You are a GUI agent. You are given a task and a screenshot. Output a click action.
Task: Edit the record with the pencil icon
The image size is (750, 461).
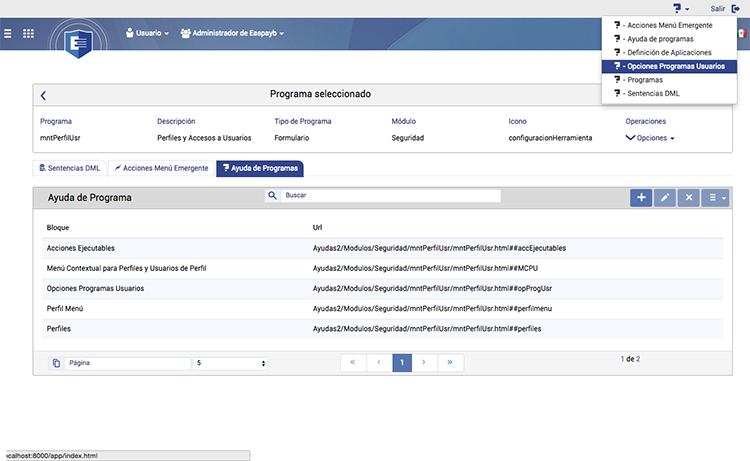pos(664,198)
